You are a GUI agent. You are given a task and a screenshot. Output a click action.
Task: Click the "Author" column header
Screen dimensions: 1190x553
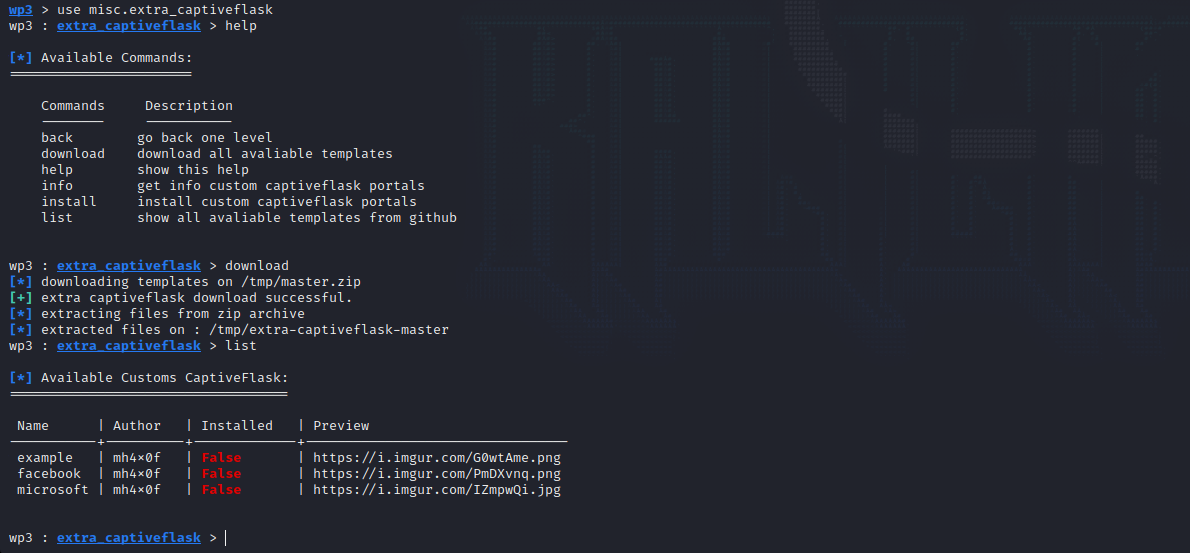137,426
